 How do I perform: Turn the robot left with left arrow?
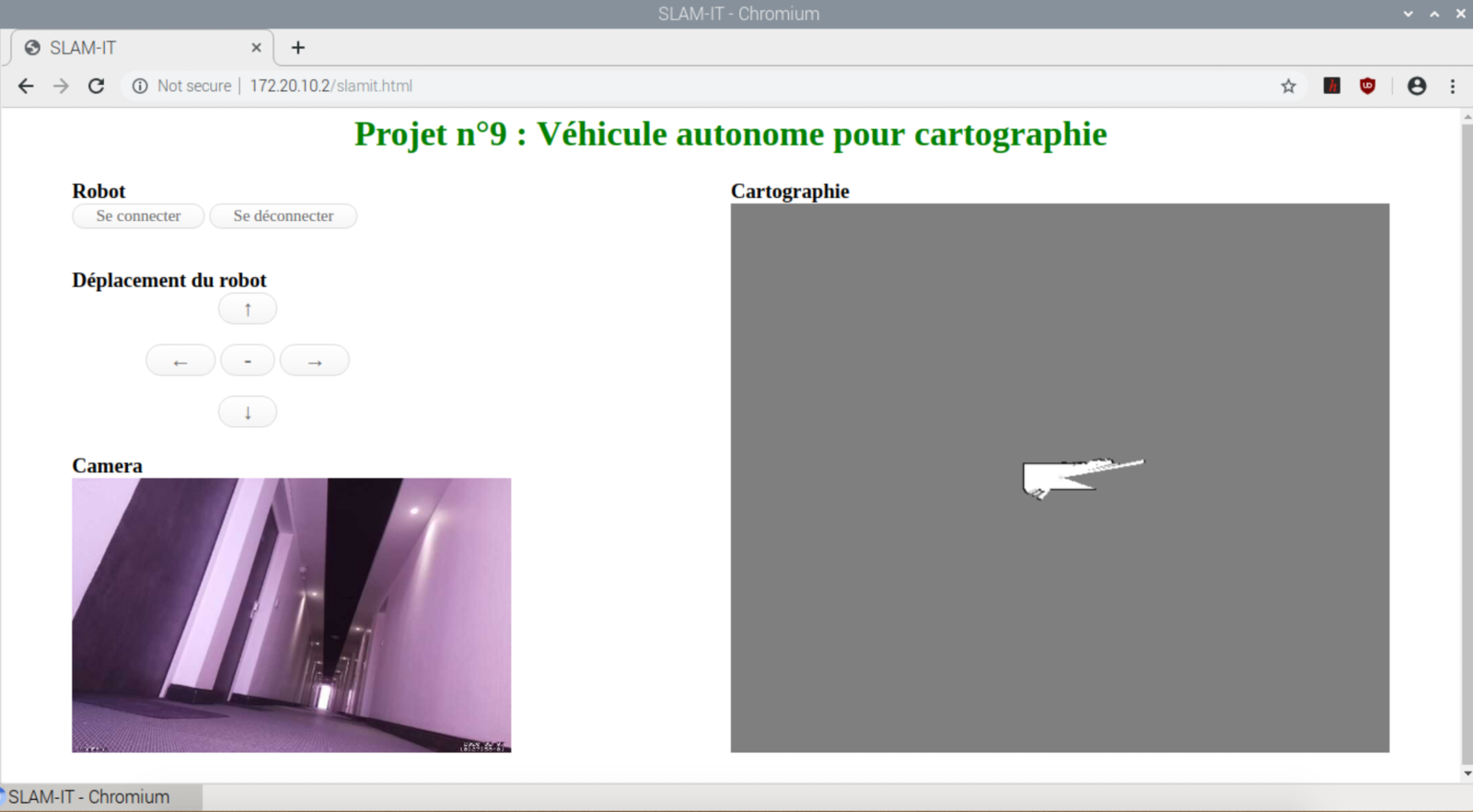(x=180, y=361)
